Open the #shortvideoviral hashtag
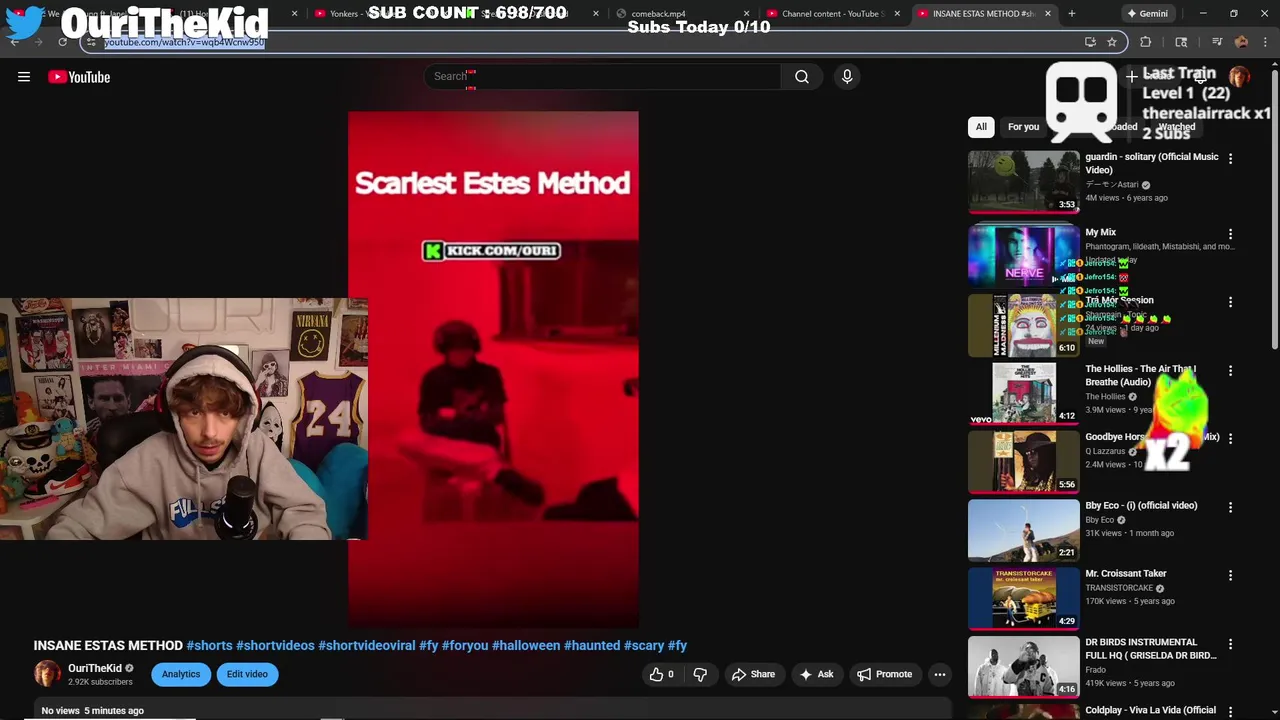Image resolution: width=1280 pixels, height=720 pixels. [x=367, y=646]
